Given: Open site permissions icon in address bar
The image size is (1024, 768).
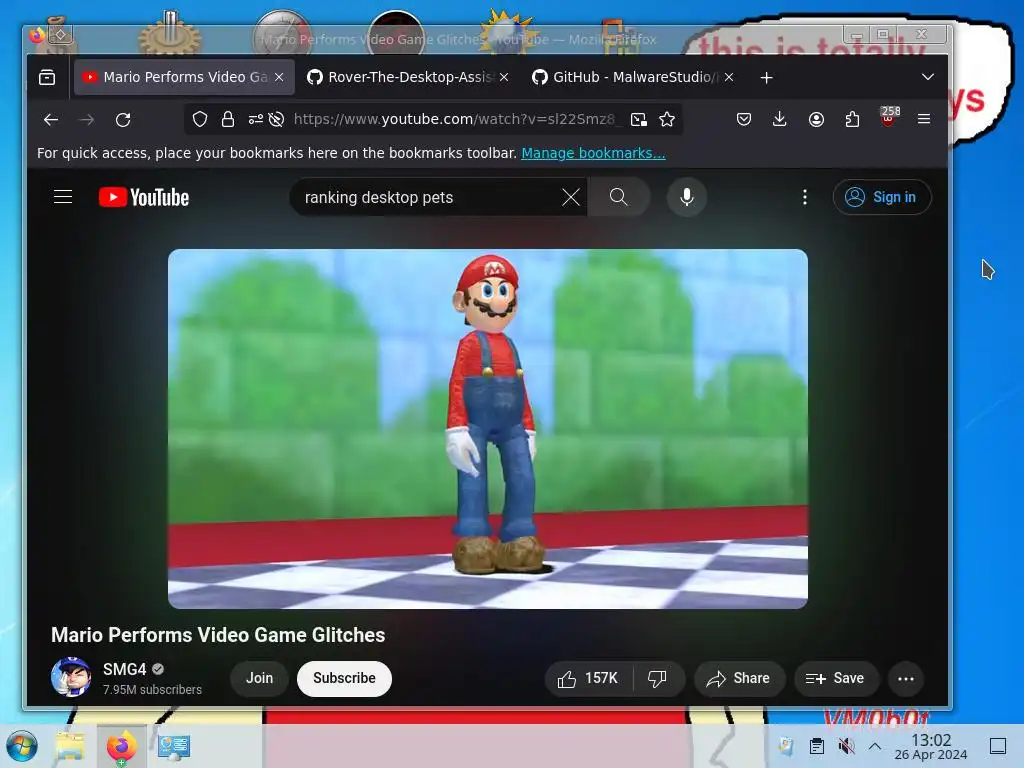Looking at the screenshot, I should (255, 120).
